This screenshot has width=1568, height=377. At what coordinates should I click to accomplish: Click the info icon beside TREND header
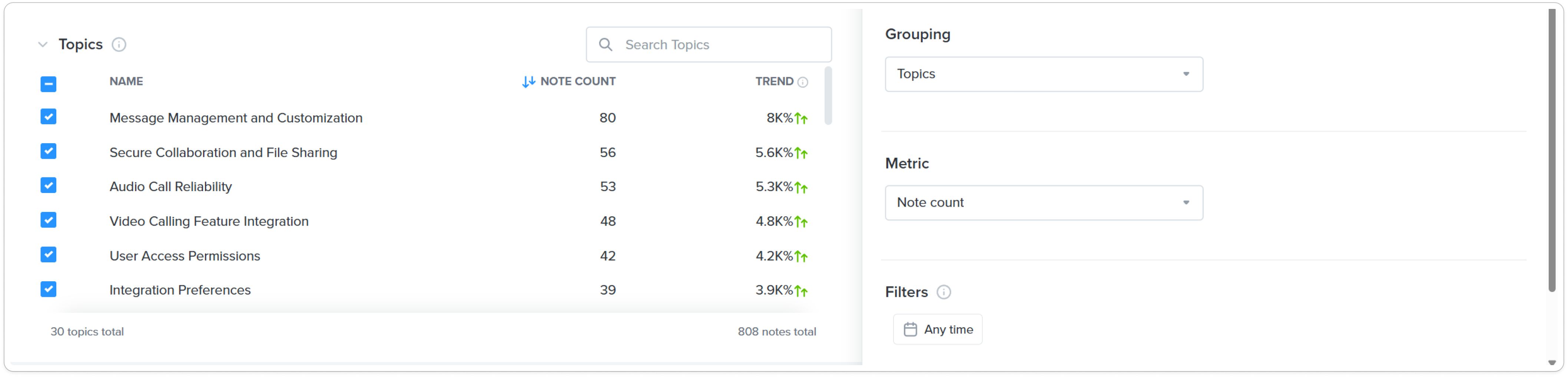pos(803,81)
